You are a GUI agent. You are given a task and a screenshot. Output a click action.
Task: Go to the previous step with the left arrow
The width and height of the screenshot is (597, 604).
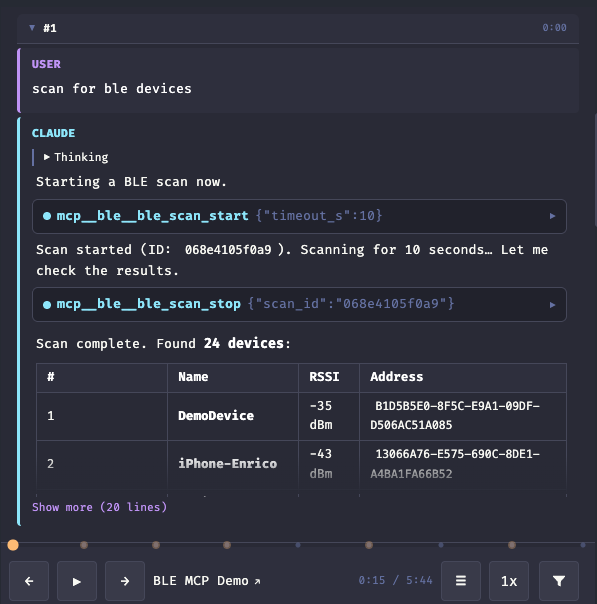point(29,581)
